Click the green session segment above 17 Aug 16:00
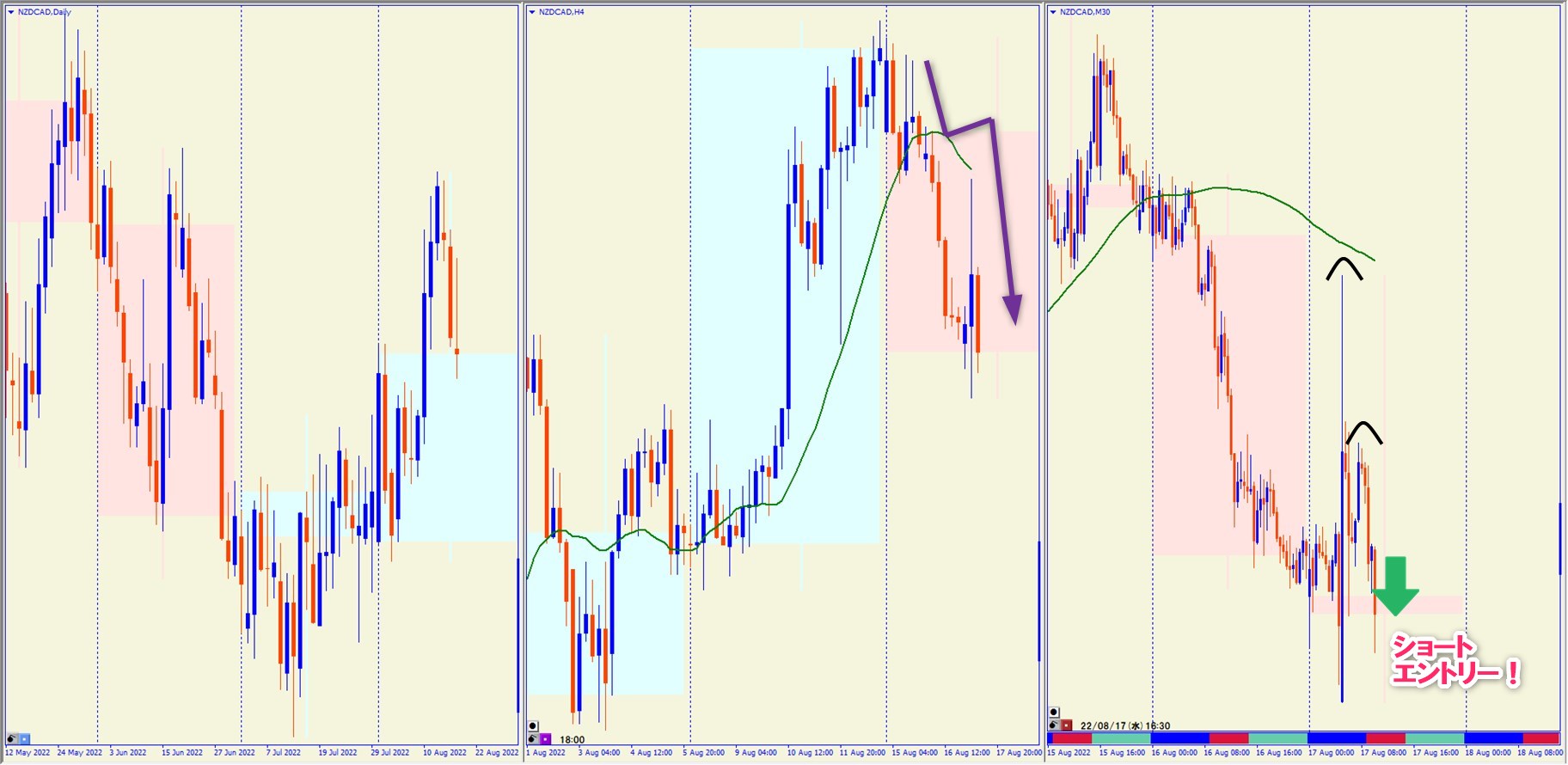1568x765 pixels. click(x=1434, y=738)
